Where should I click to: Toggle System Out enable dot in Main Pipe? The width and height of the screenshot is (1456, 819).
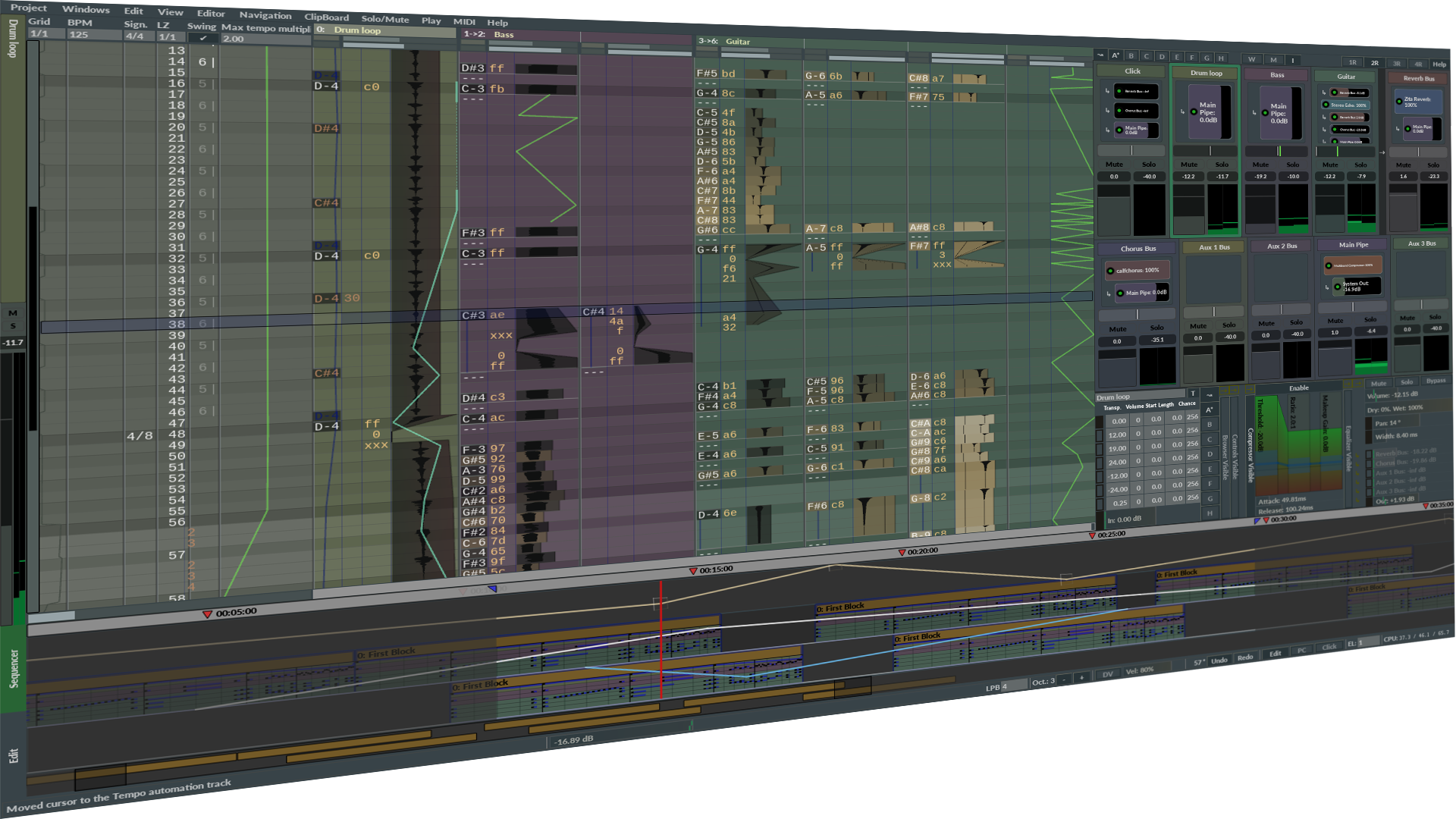pyautogui.click(x=1338, y=287)
